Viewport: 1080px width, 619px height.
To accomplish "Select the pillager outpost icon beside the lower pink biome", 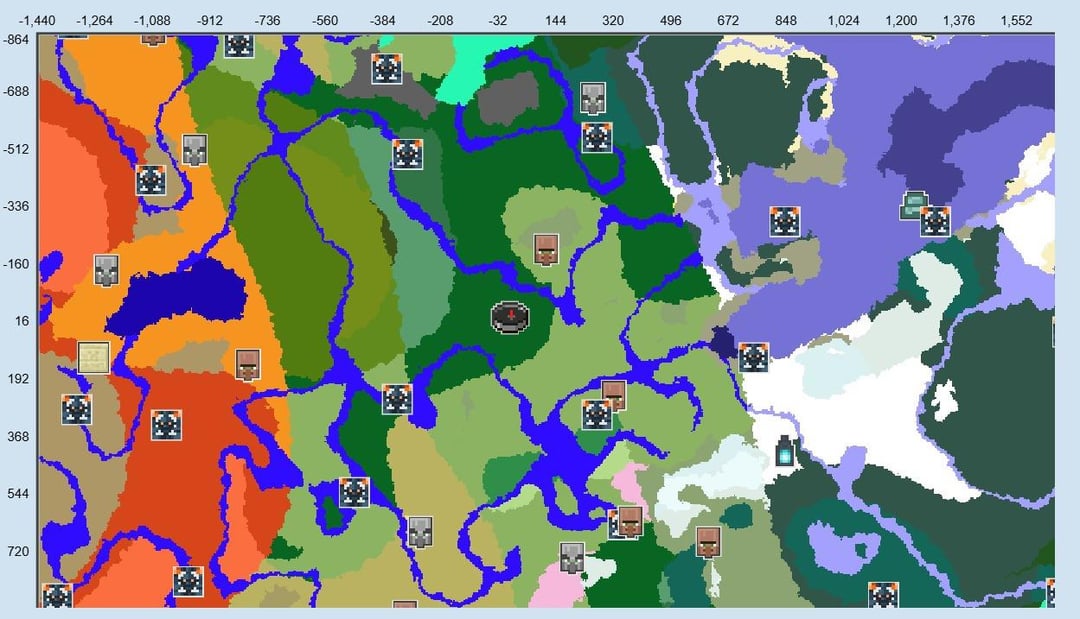I will pyautogui.click(x=572, y=557).
